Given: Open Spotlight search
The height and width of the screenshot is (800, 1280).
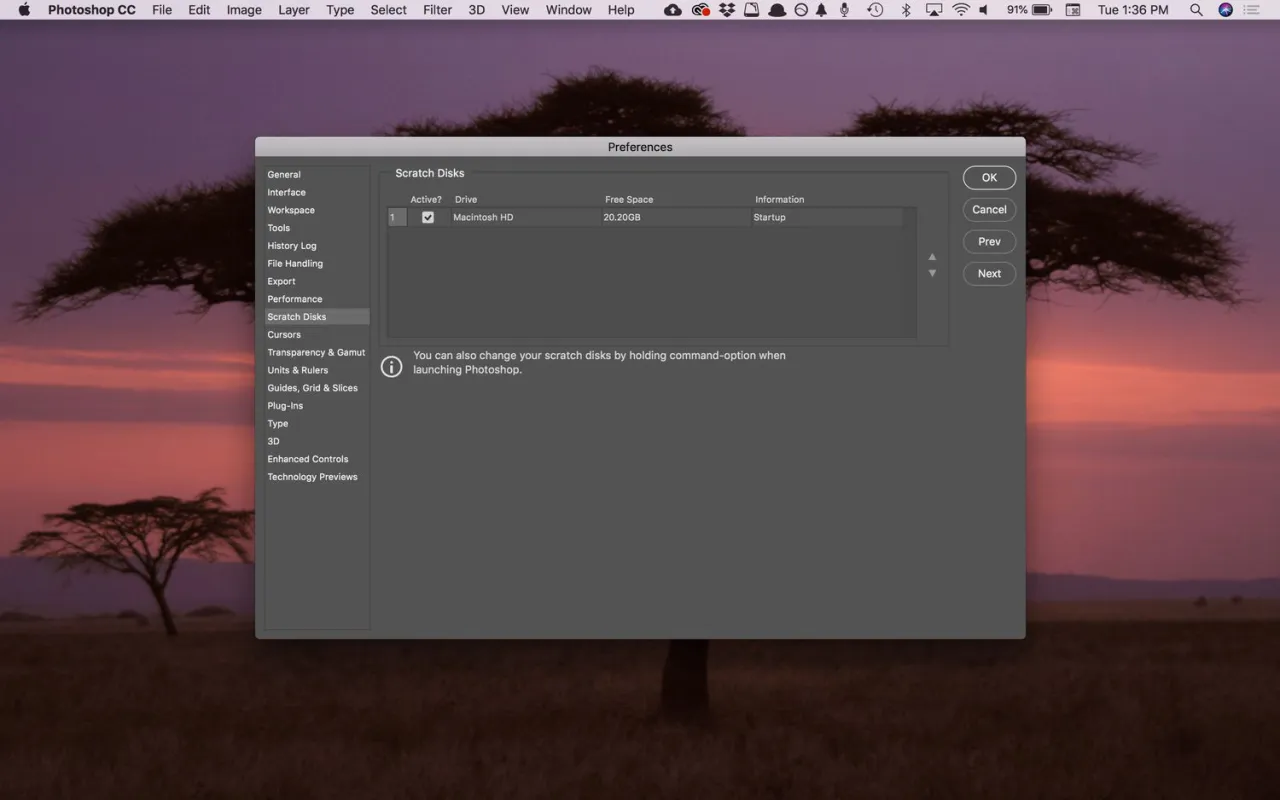Looking at the screenshot, I should pos(1195,10).
